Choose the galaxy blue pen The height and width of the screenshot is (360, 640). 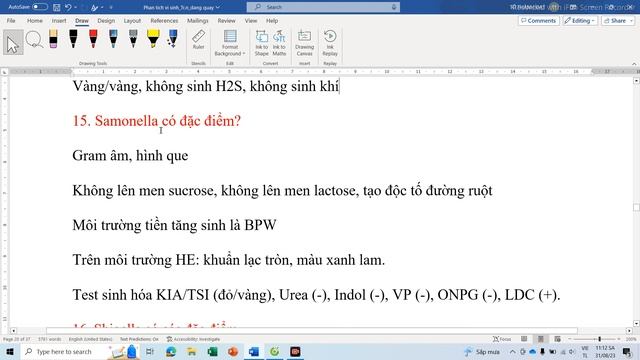pos(113,39)
